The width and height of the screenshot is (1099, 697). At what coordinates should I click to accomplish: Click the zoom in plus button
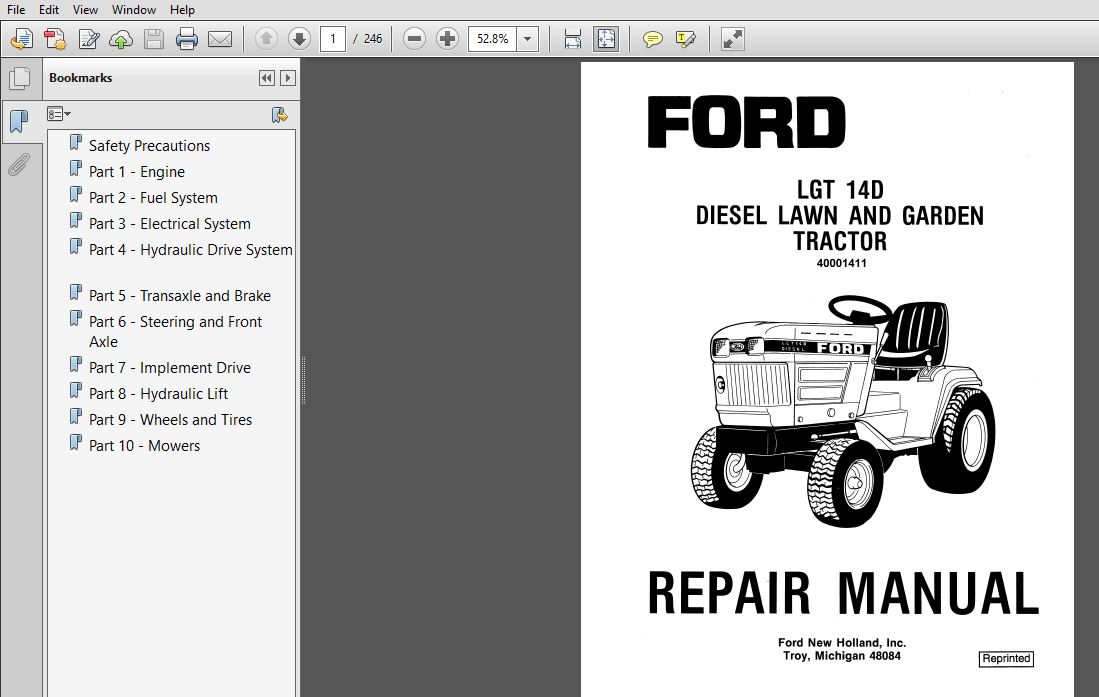point(447,39)
